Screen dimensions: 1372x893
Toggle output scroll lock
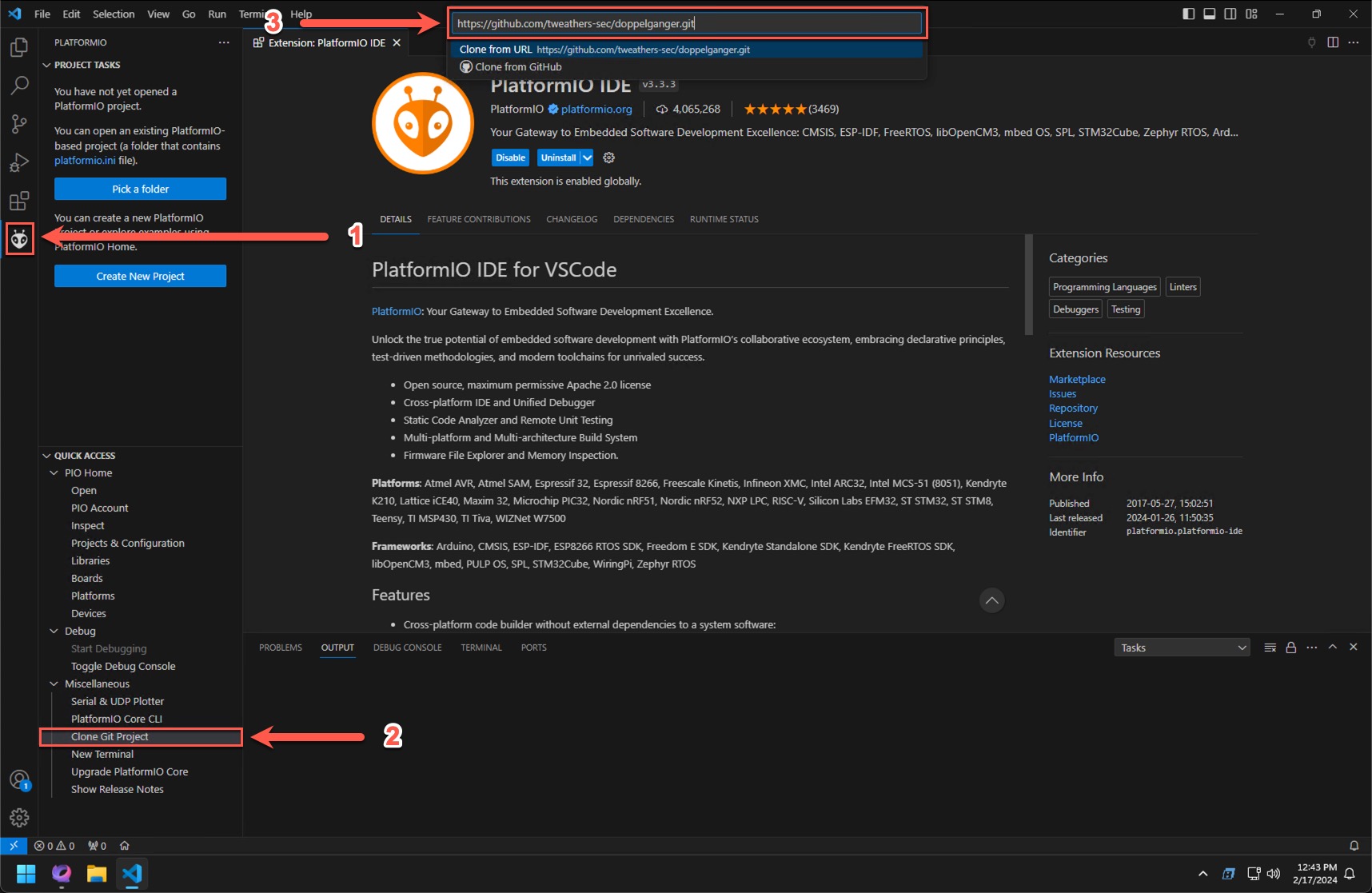[x=1290, y=648]
